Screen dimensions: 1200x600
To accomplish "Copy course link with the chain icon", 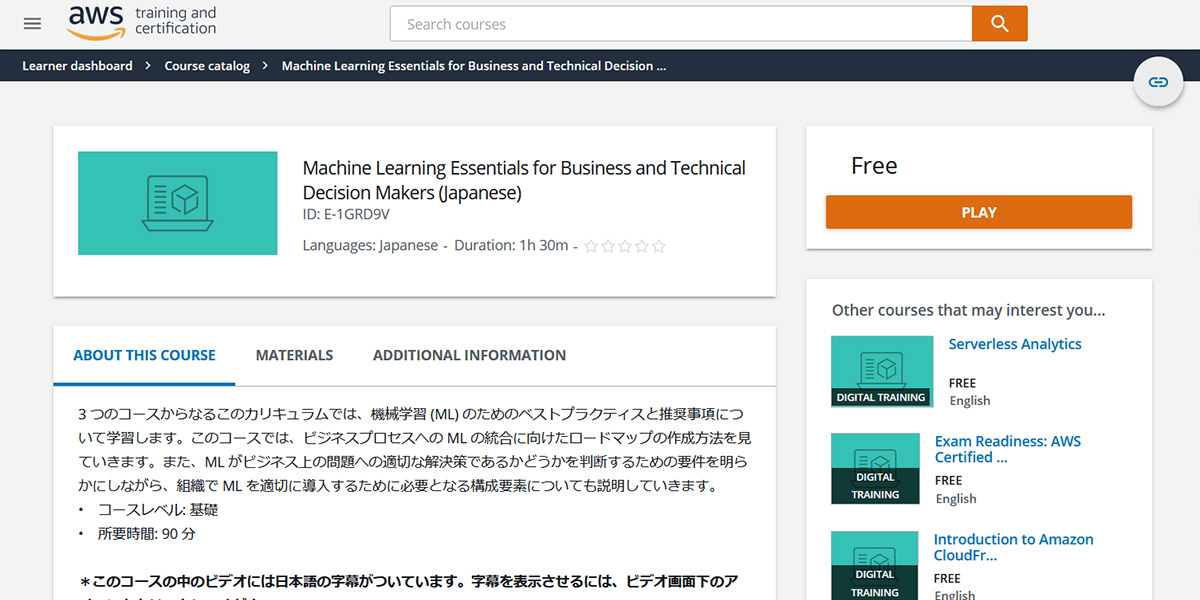I will [1158, 82].
